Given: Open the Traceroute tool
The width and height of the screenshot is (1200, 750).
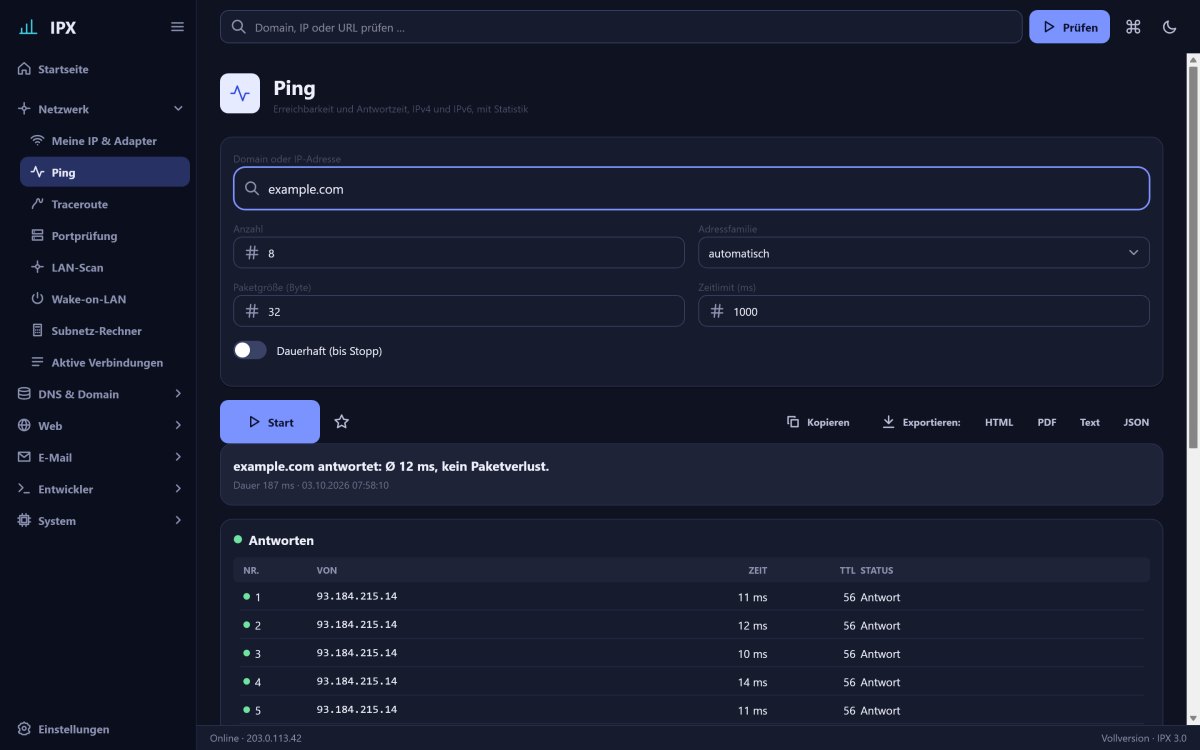Looking at the screenshot, I should point(104,204).
